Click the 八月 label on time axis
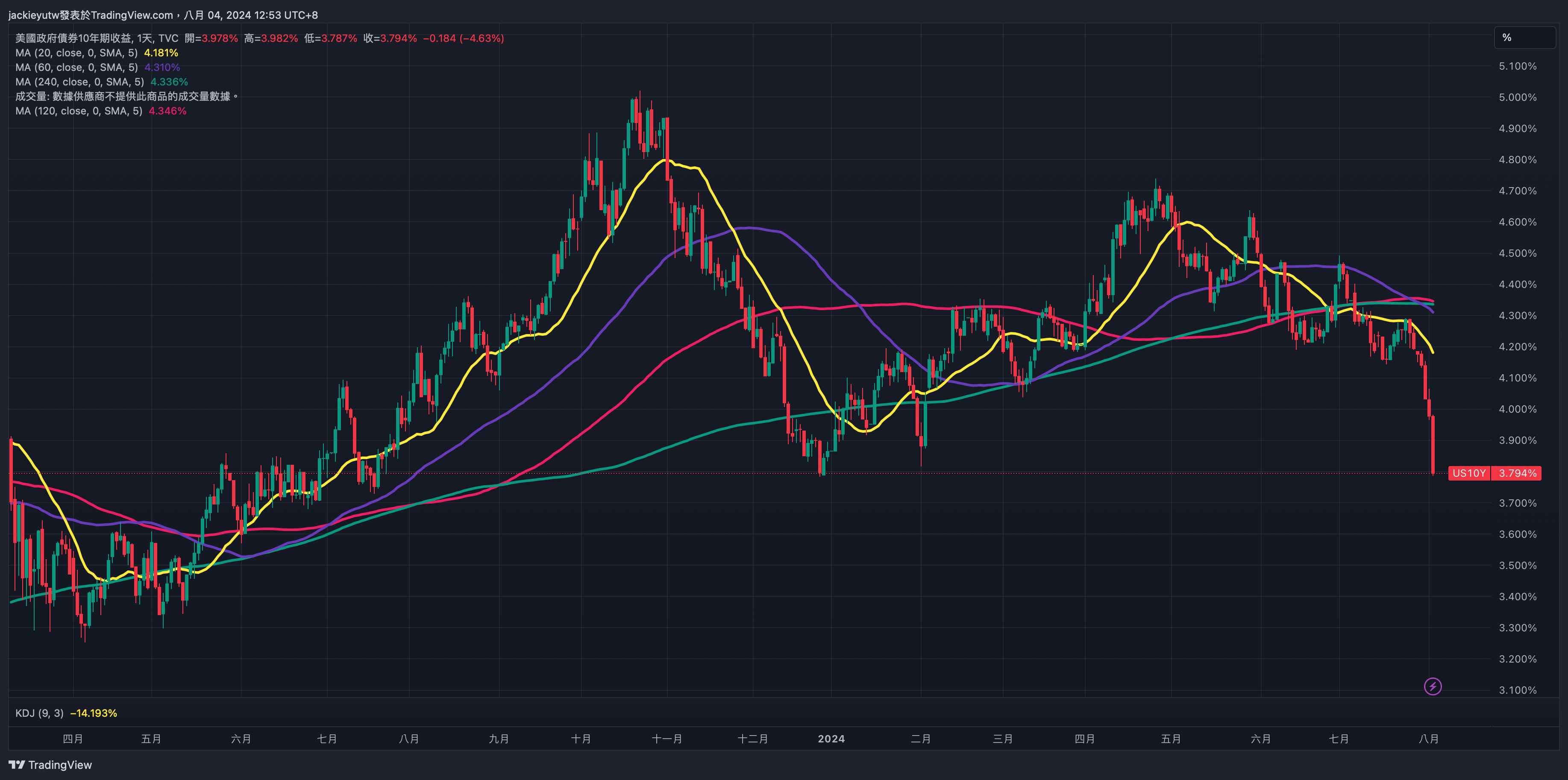This screenshot has width=1568, height=780. tap(1428, 739)
